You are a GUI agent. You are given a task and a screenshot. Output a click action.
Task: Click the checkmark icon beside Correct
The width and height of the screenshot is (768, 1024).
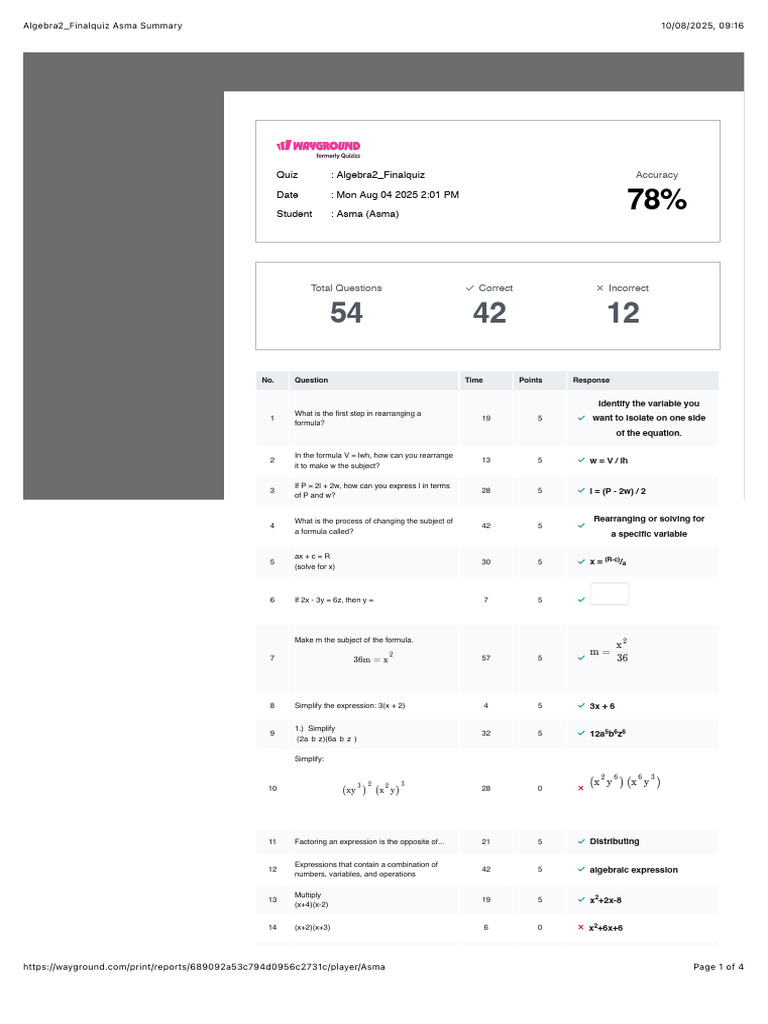(x=470, y=288)
